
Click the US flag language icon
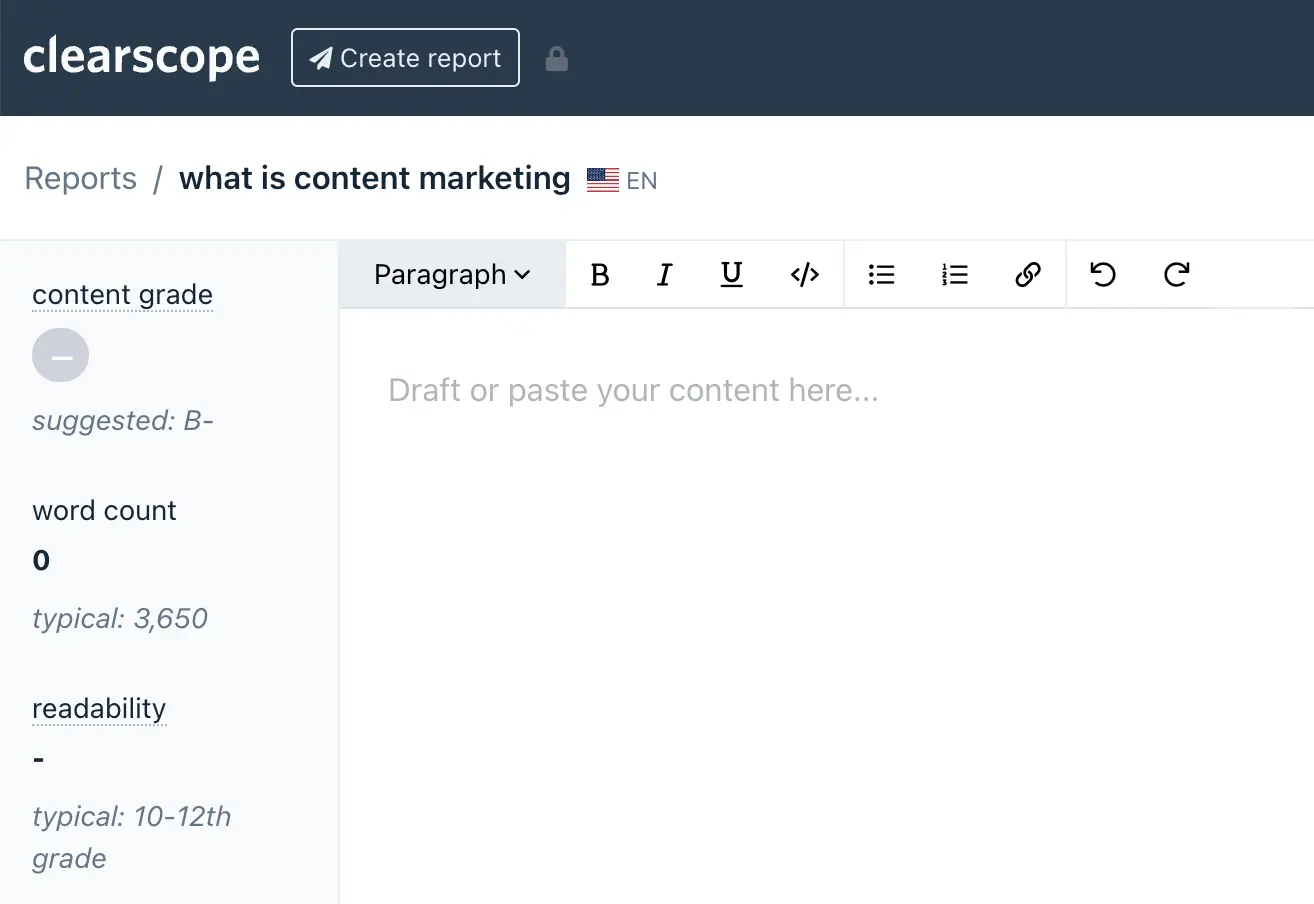click(603, 180)
